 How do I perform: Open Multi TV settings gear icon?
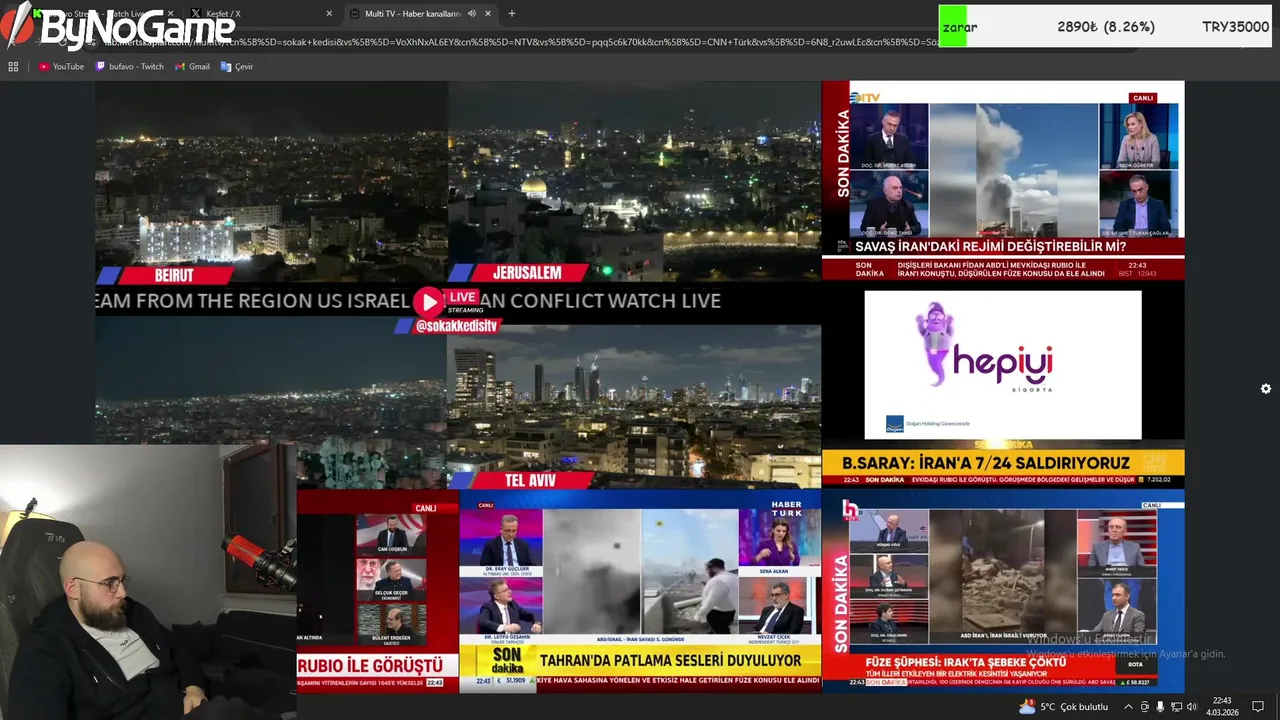click(x=1266, y=389)
